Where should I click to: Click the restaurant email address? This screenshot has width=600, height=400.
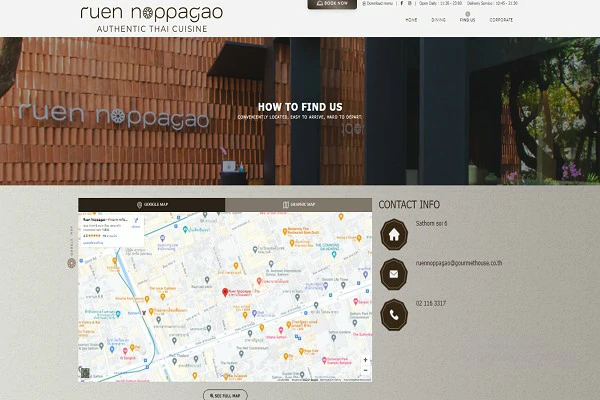pyautogui.click(x=459, y=263)
